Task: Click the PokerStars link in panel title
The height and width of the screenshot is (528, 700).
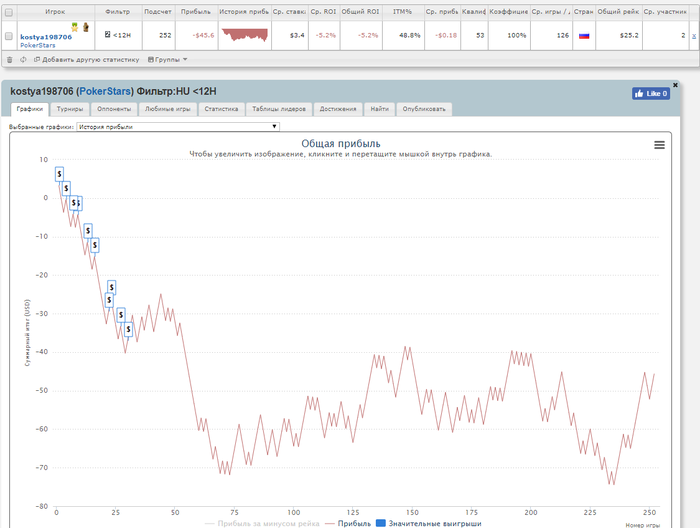Action: coord(106,91)
